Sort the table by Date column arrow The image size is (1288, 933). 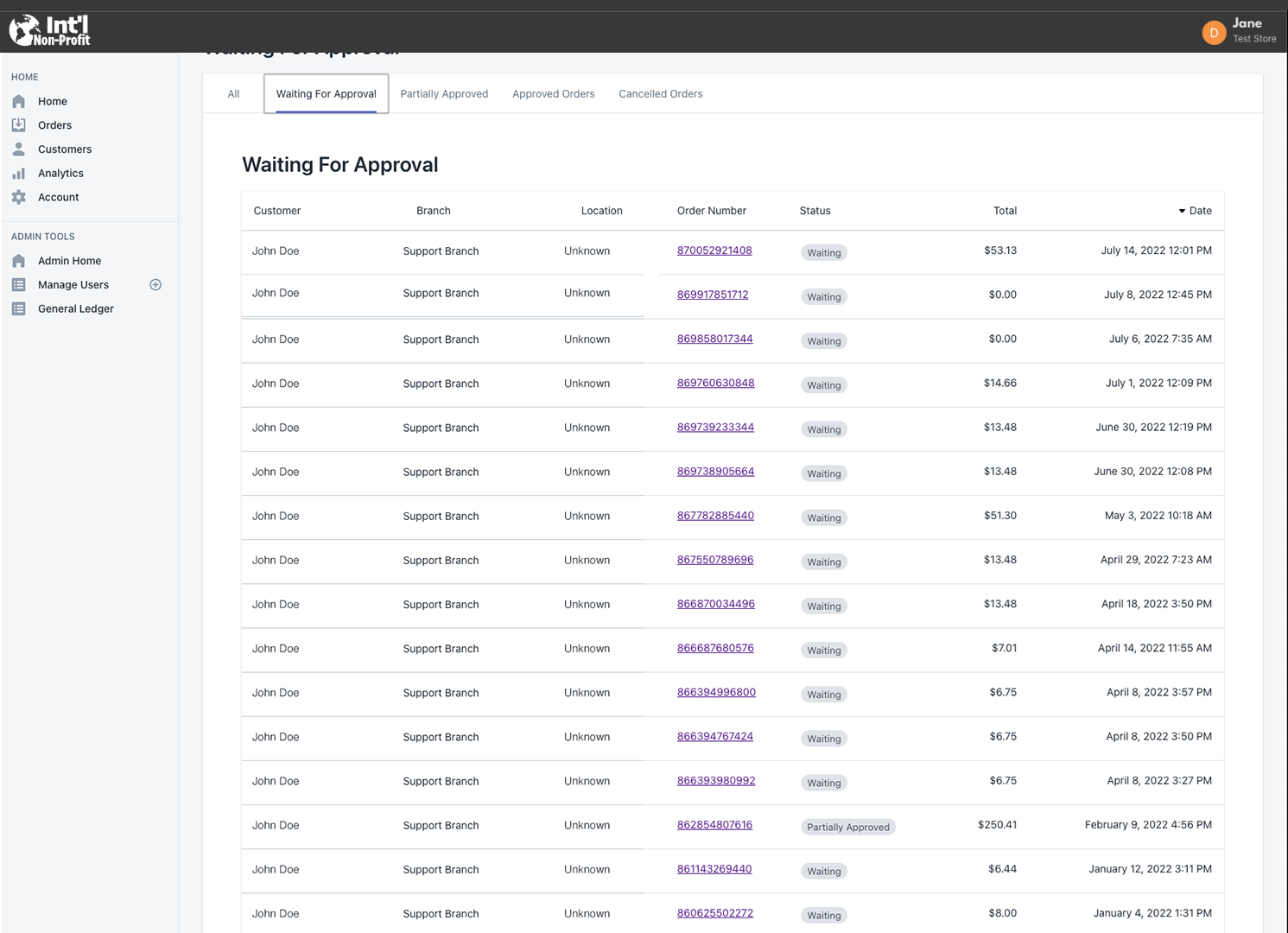[x=1182, y=211]
